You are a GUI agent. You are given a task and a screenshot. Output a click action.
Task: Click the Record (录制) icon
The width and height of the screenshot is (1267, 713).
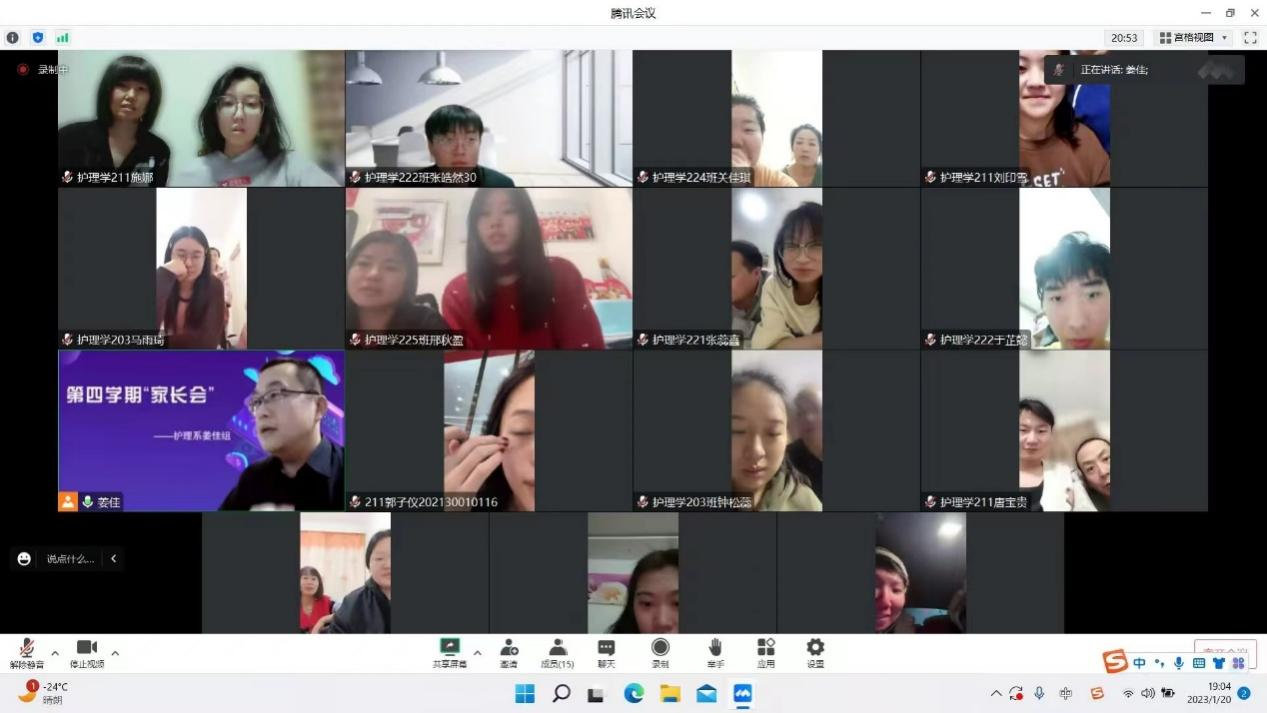(660, 648)
